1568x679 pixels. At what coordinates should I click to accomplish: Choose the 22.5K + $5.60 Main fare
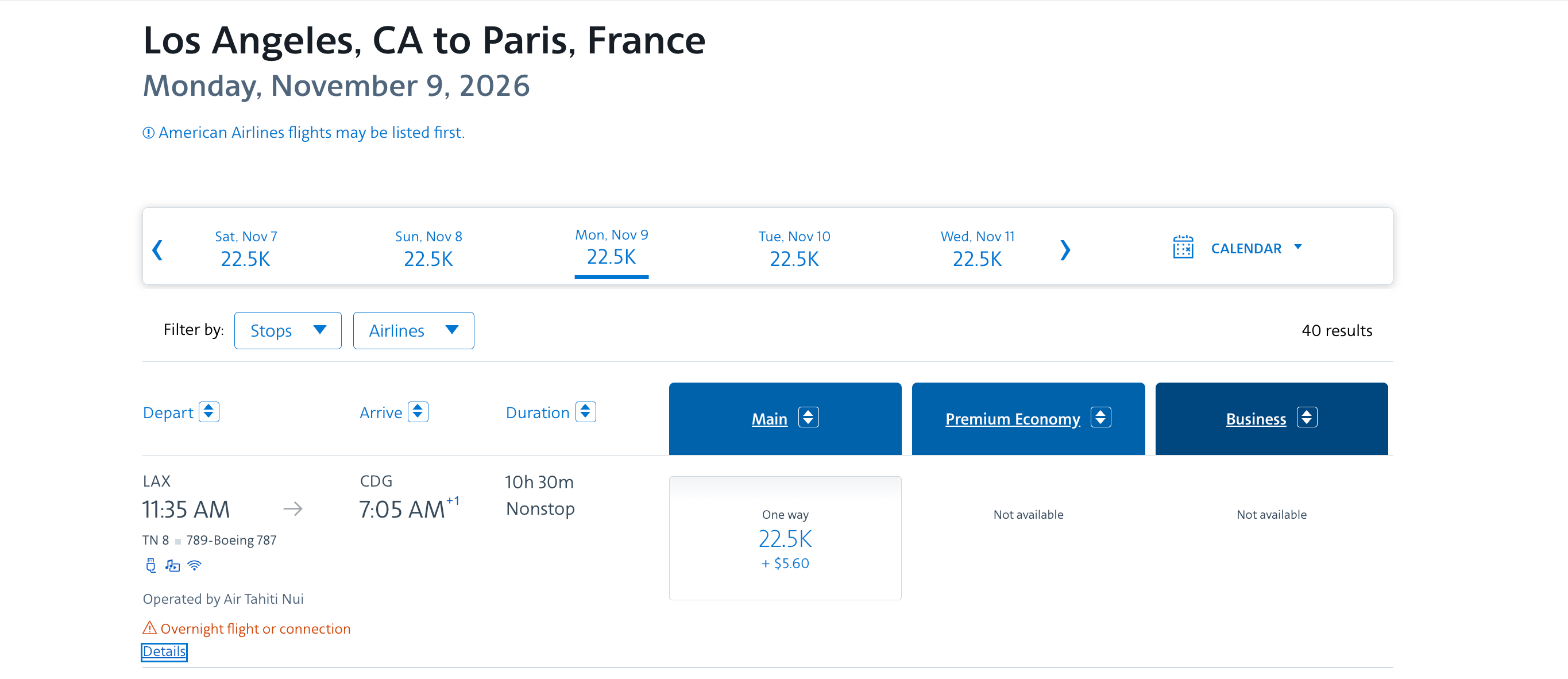[785, 538]
